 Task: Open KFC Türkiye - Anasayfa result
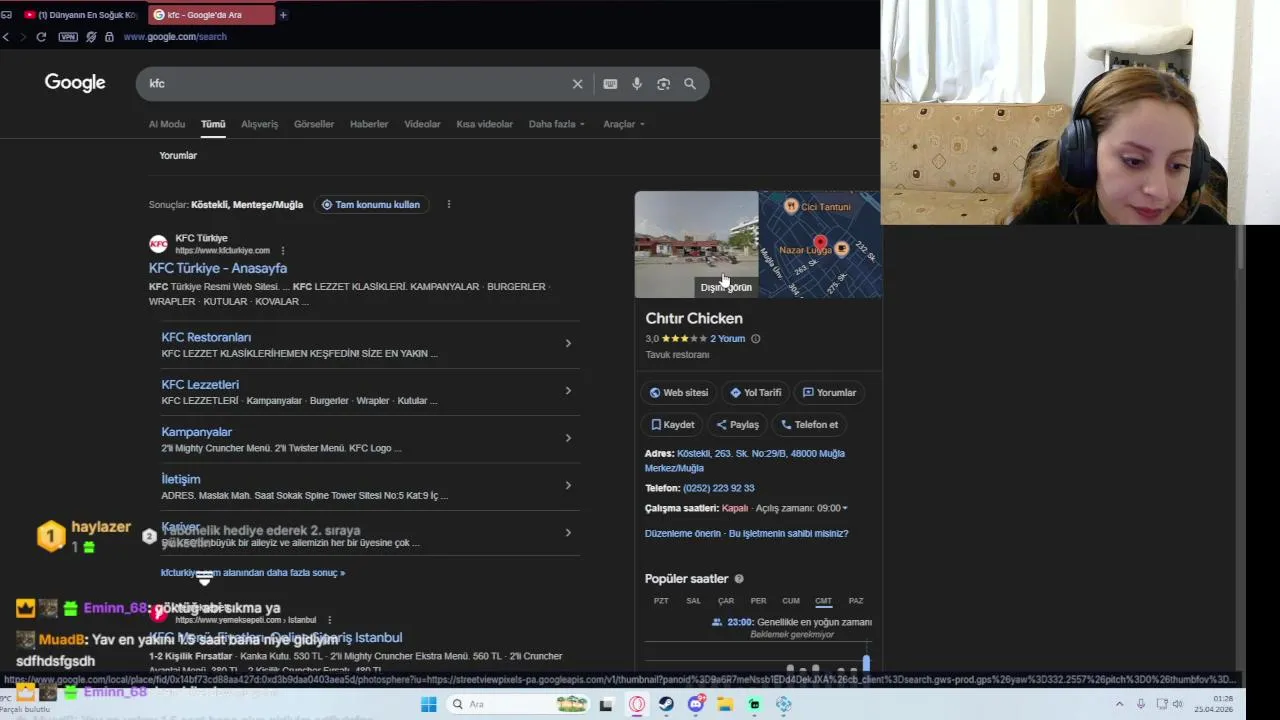coord(218,268)
